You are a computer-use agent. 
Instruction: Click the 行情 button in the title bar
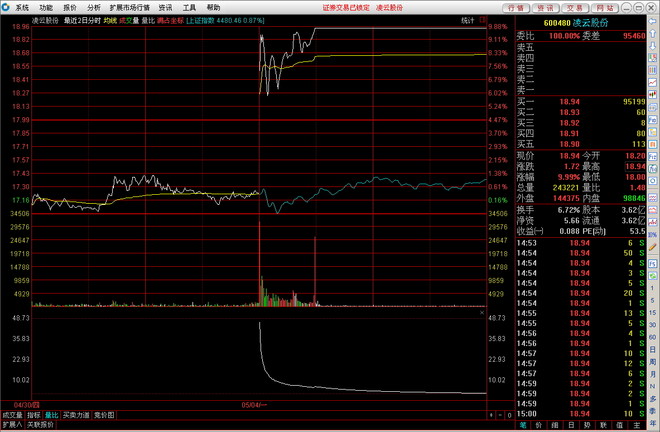click(x=516, y=8)
